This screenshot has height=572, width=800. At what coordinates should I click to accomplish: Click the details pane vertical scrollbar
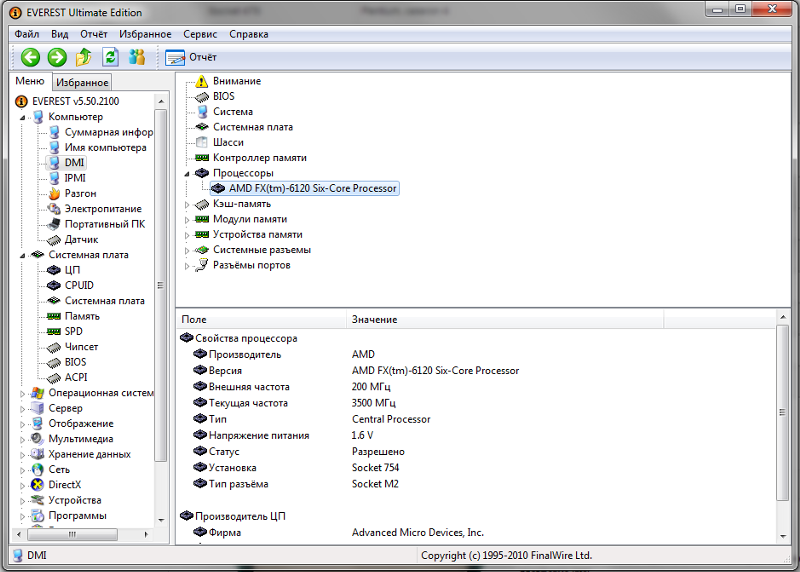[x=783, y=427]
